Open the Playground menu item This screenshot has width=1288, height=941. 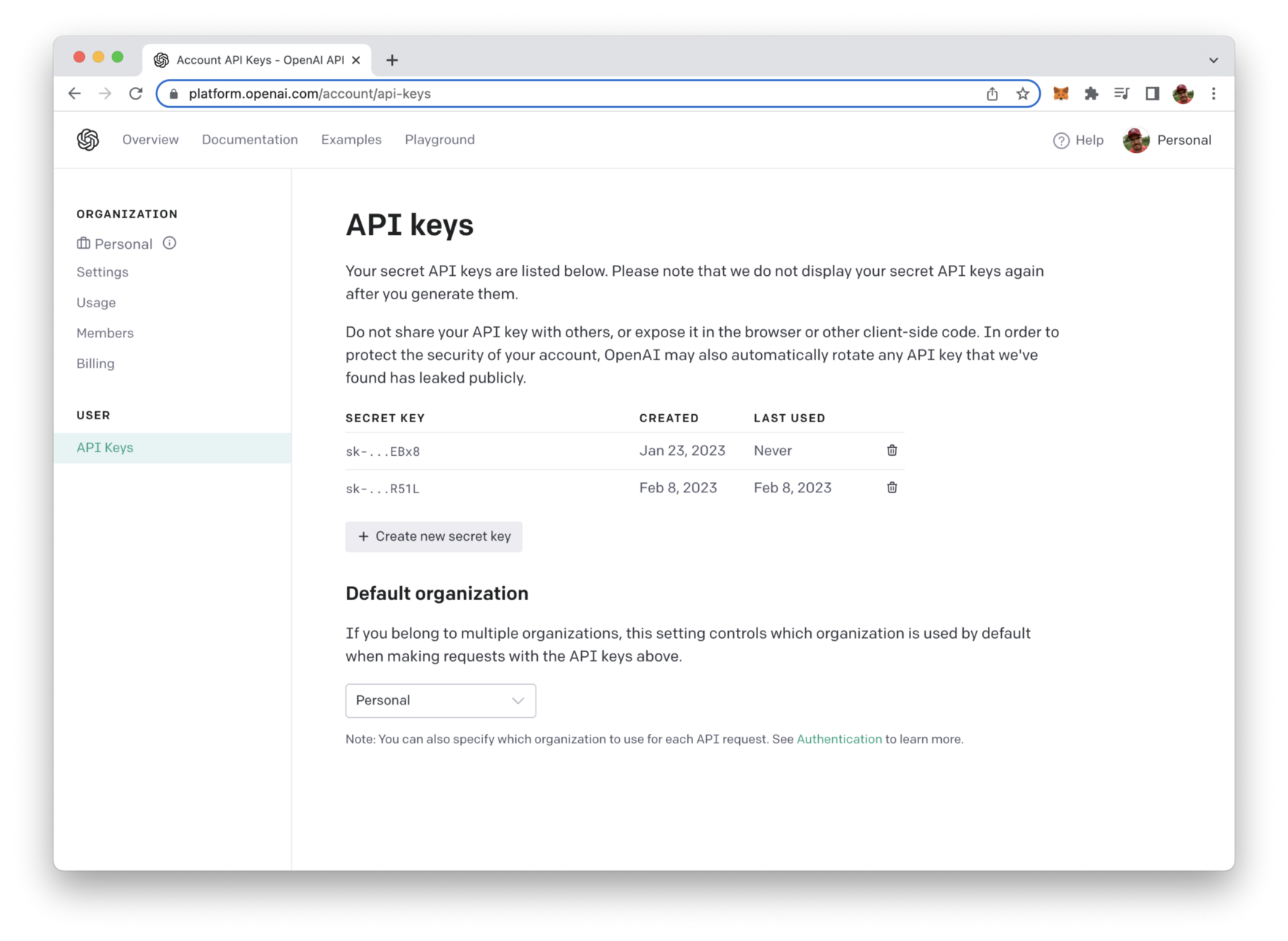click(439, 139)
